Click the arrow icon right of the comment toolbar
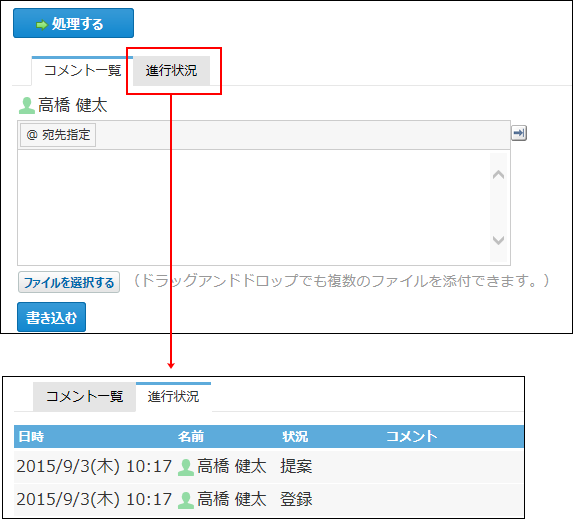The width and height of the screenshot is (573, 519). click(x=519, y=133)
